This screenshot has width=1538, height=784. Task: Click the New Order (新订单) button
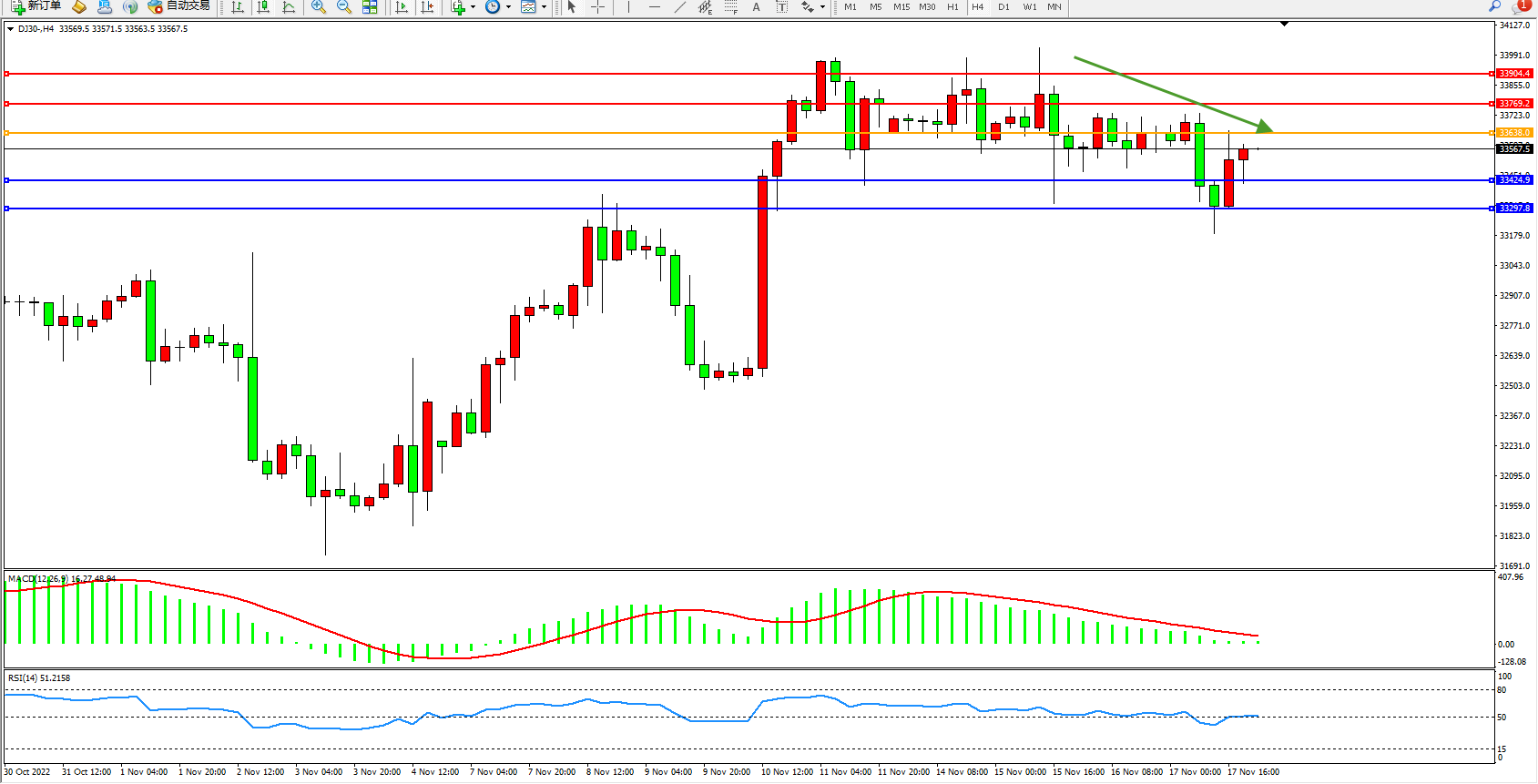tap(36, 6)
